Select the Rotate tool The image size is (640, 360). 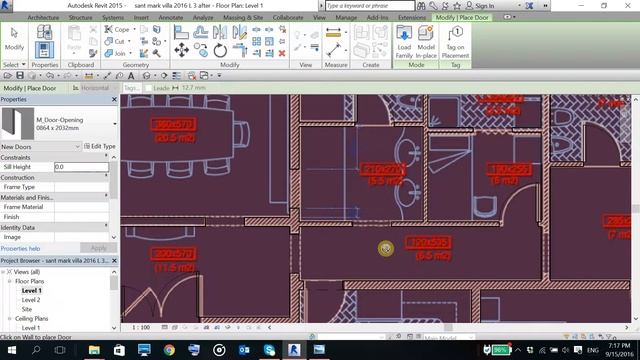(220, 51)
